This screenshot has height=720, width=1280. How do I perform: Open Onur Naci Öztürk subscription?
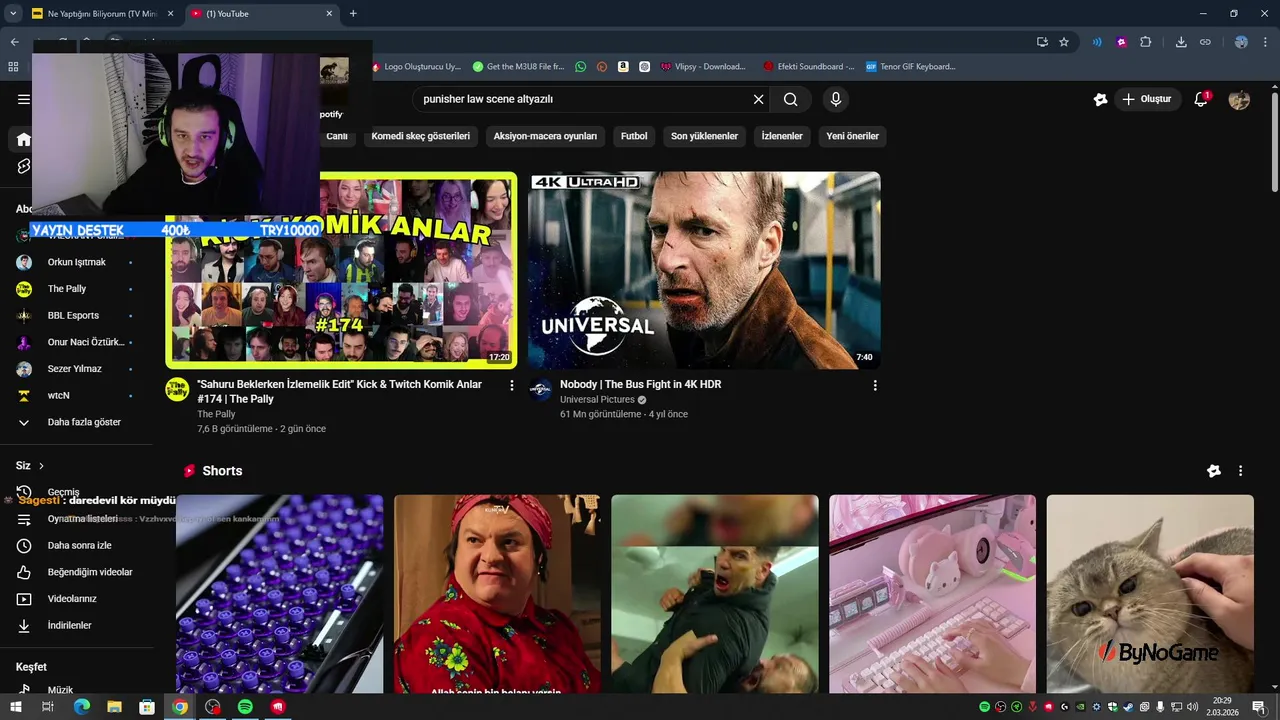(76, 342)
